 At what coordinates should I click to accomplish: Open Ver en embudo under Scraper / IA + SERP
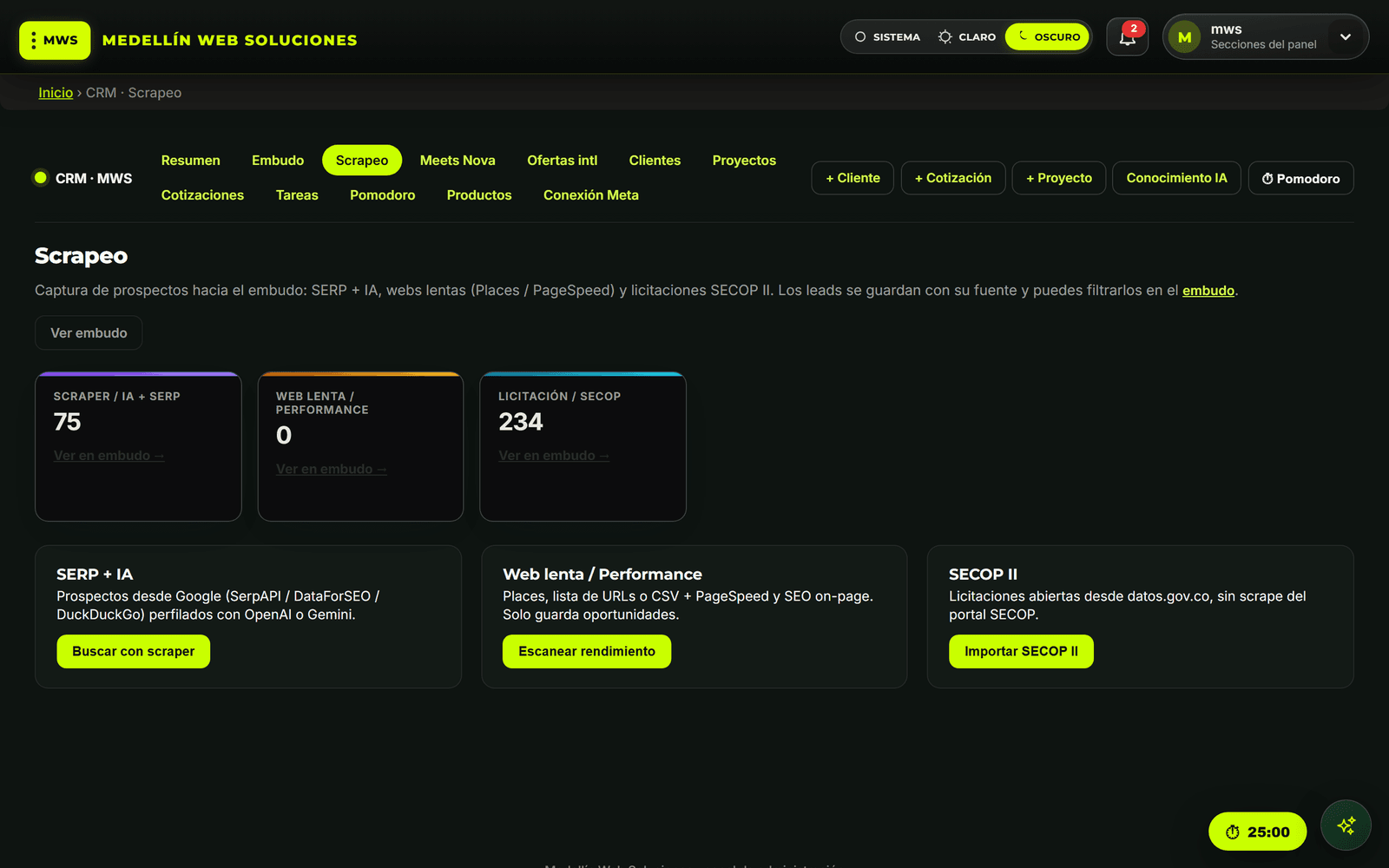[109, 456]
